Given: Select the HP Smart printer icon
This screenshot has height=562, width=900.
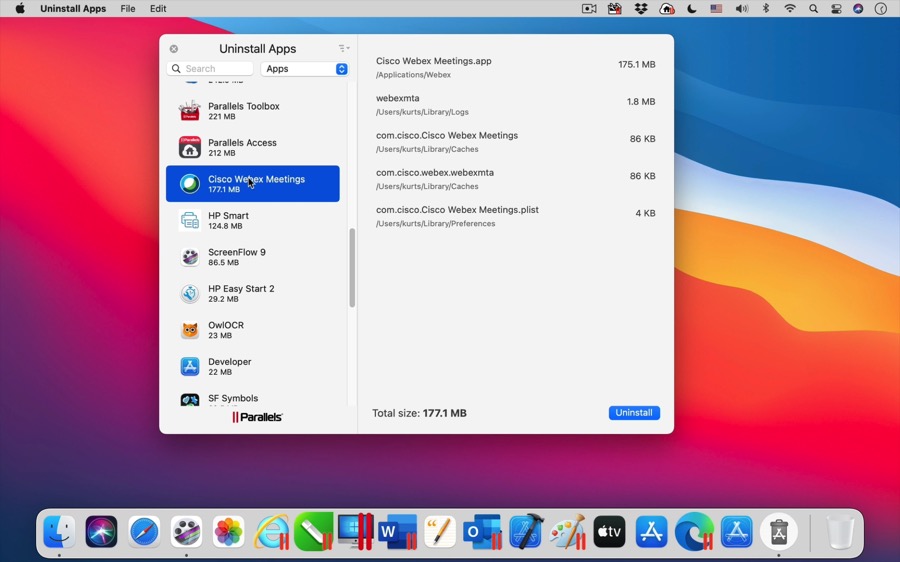Looking at the screenshot, I should coord(189,221).
